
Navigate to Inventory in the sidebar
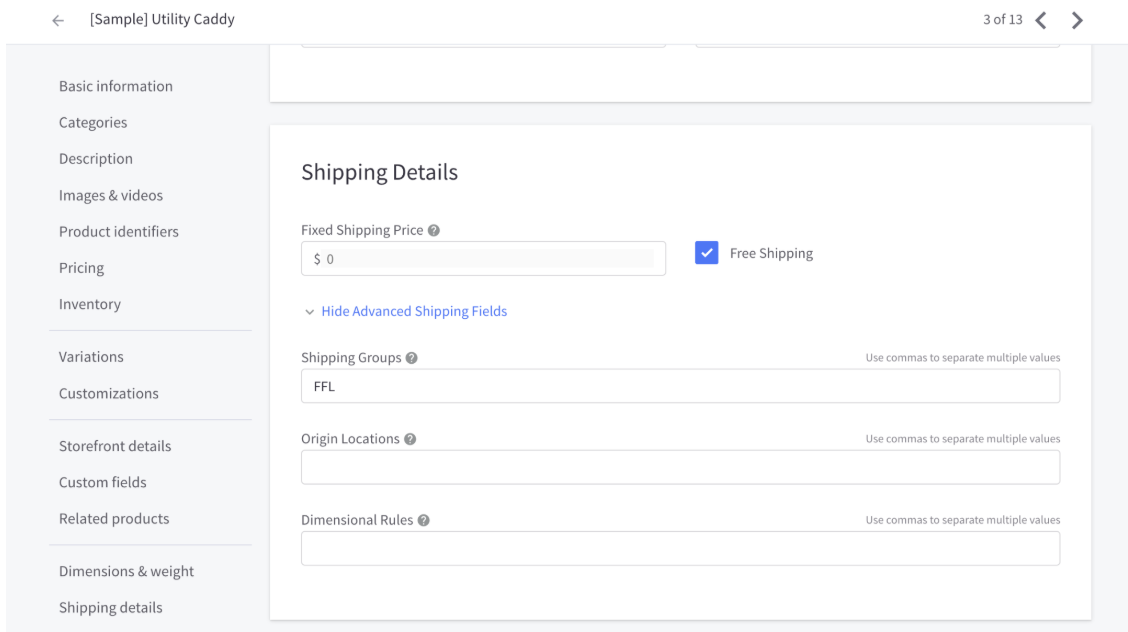(x=90, y=303)
